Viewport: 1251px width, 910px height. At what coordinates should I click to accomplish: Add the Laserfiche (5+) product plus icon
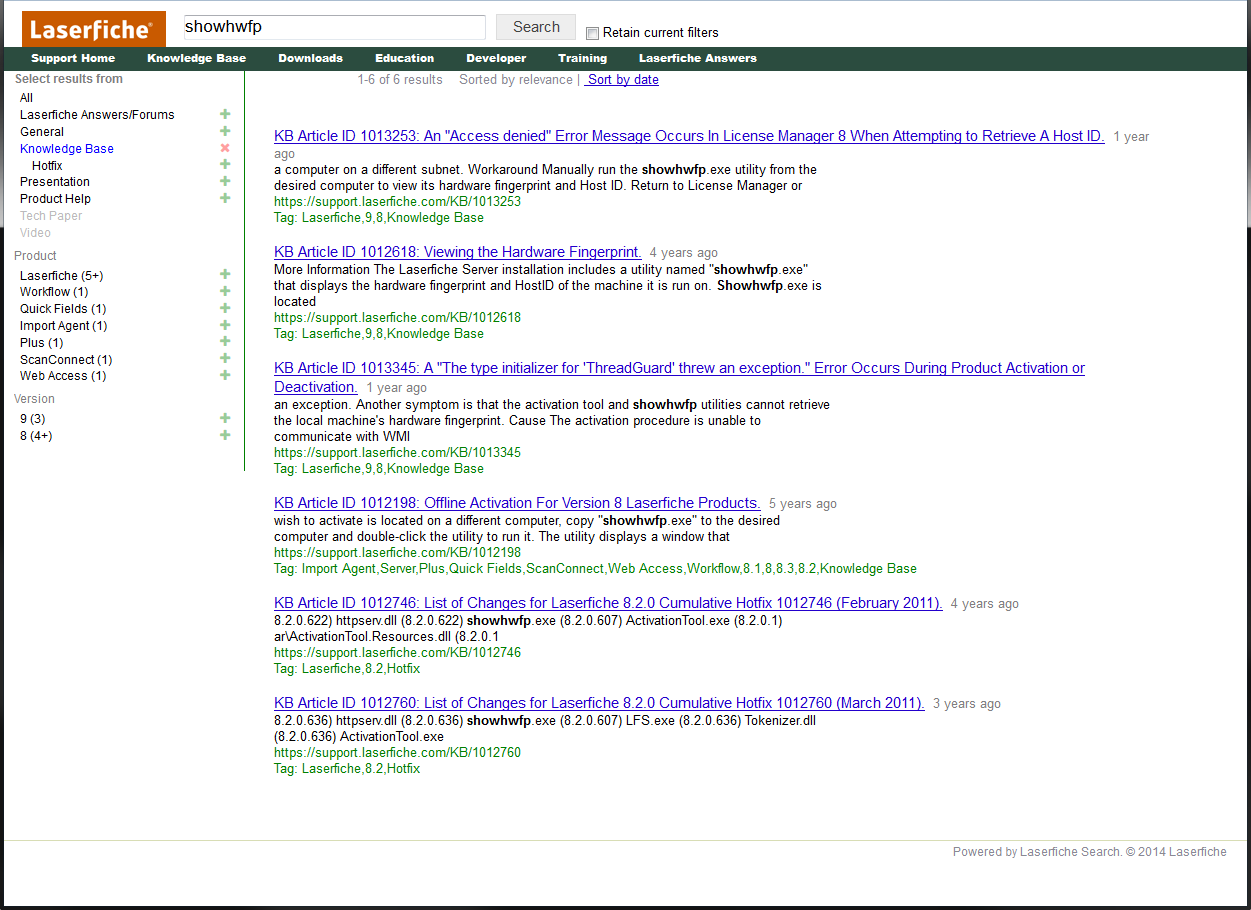(x=225, y=274)
